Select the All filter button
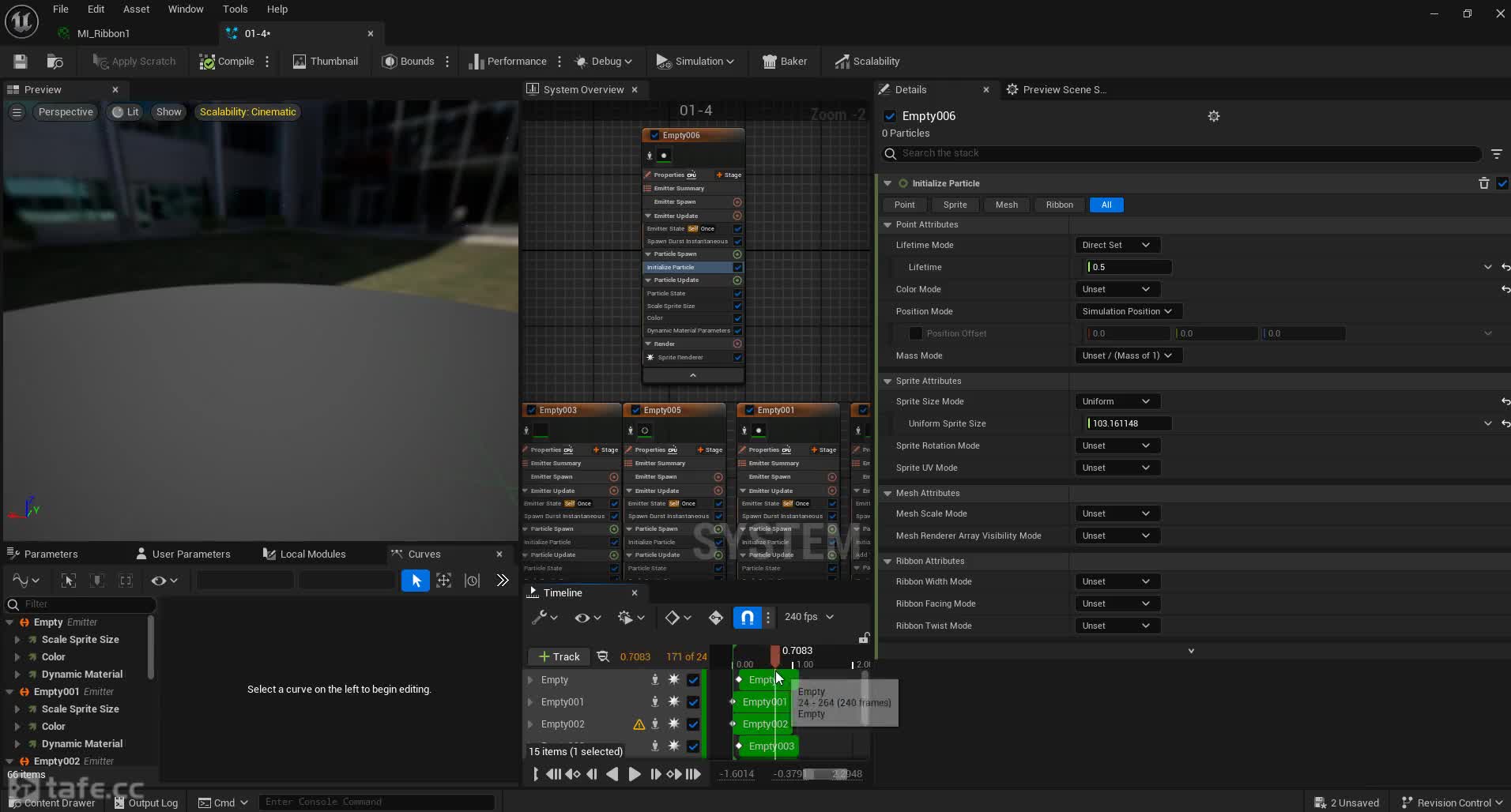 (1106, 205)
